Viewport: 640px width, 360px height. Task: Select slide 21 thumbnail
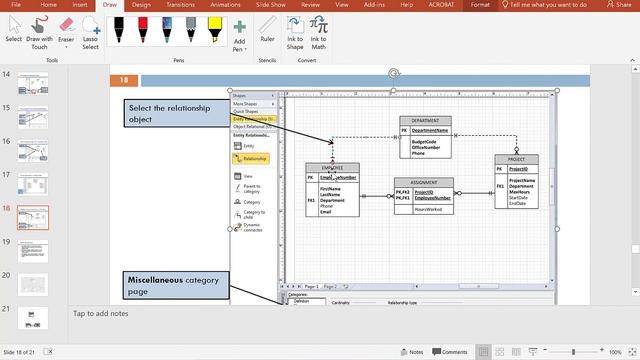33,318
